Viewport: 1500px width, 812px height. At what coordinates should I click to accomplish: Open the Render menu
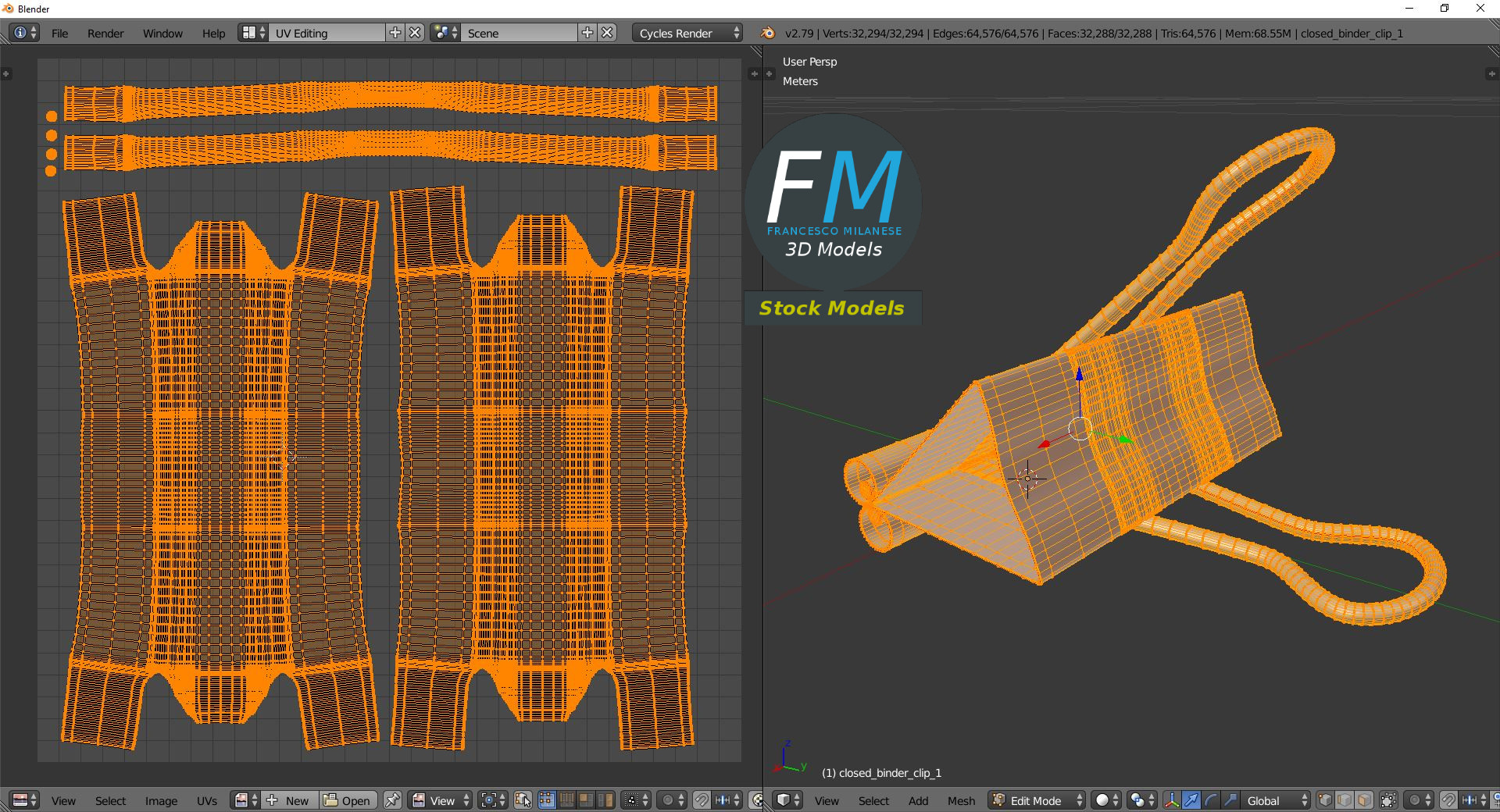coord(105,34)
